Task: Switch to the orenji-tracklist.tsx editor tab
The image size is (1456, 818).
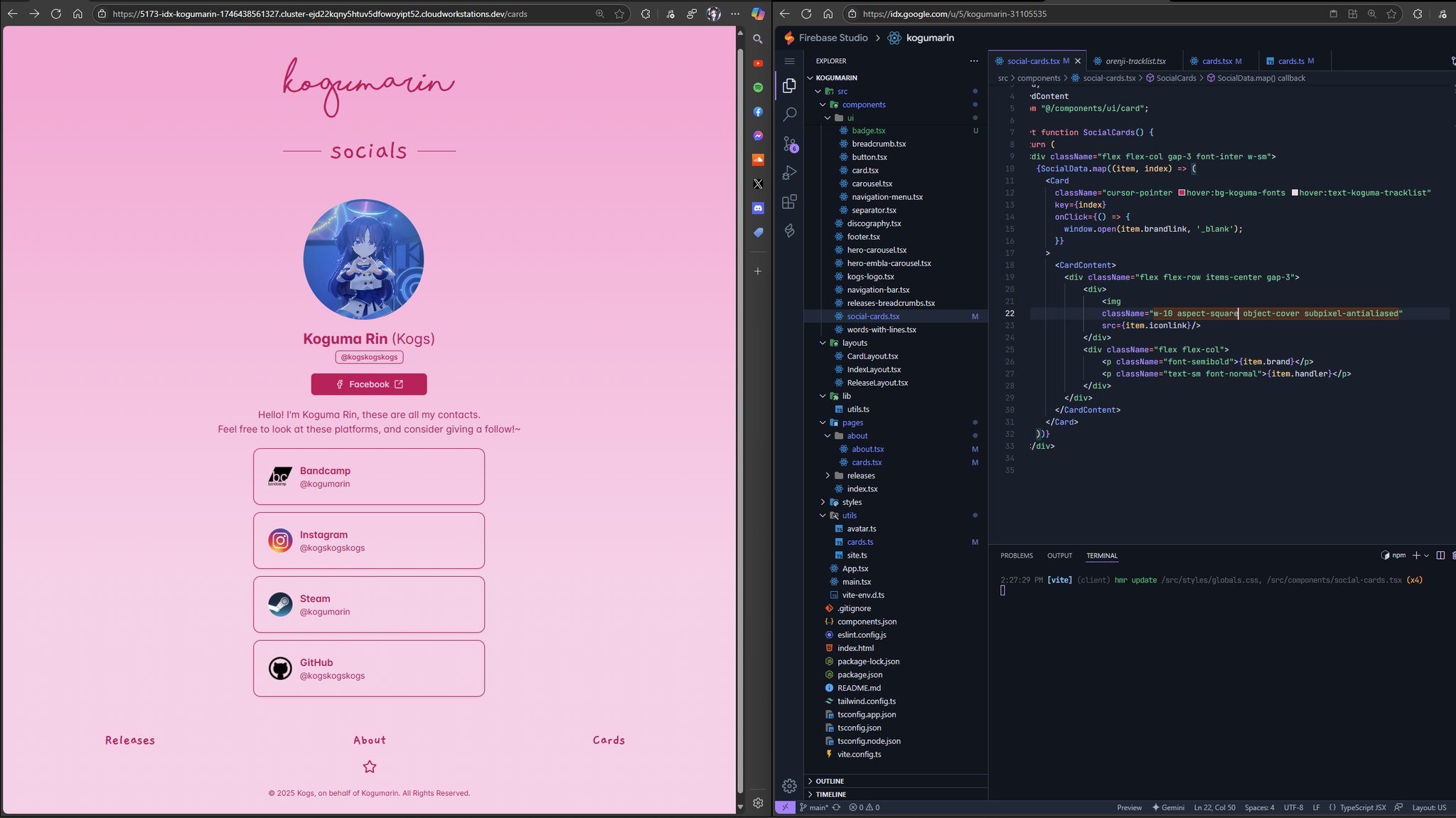Action: (1135, 61)
